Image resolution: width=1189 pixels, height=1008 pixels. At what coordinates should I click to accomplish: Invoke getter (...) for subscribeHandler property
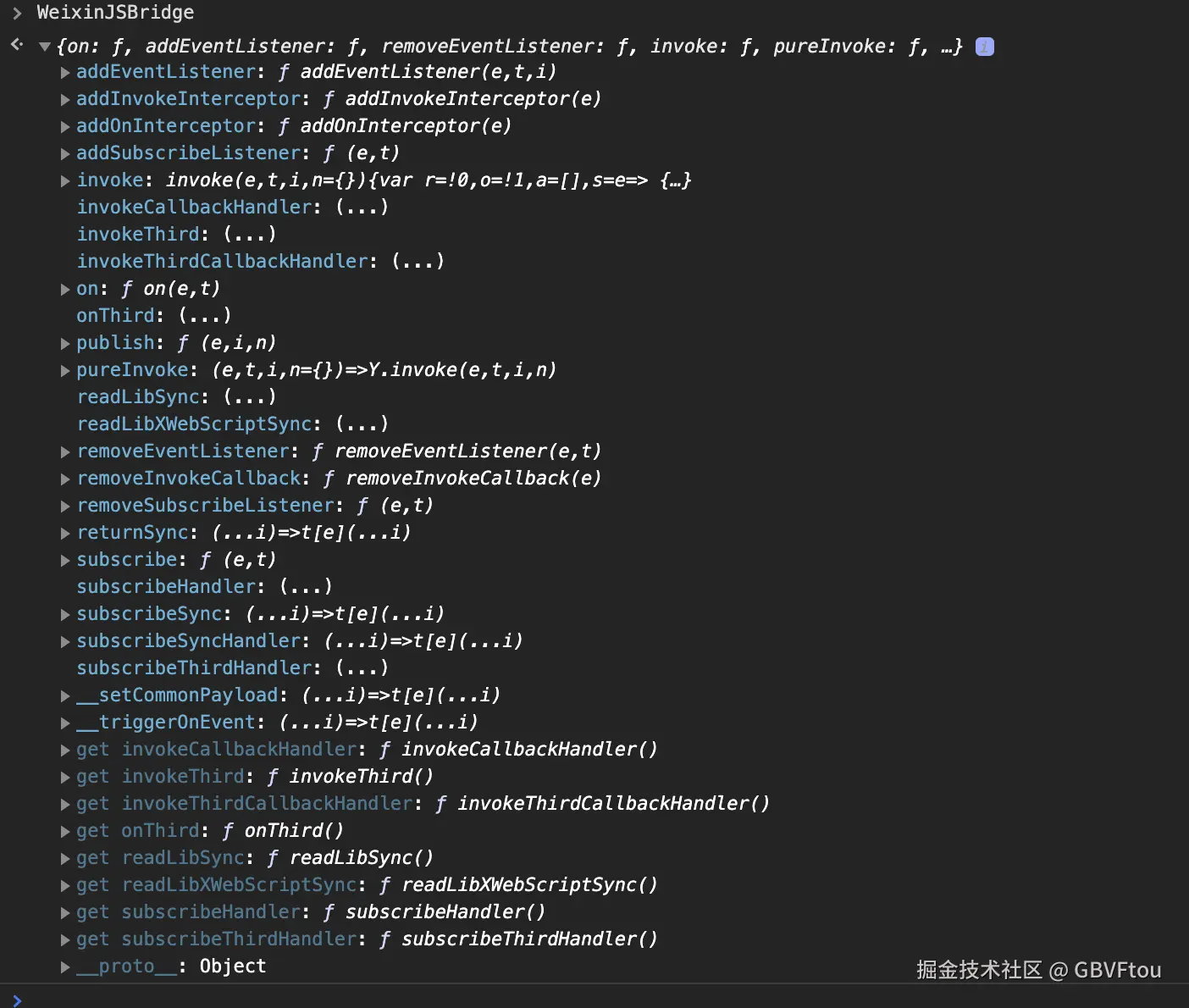pyautogui.click(x=306, y=586)
